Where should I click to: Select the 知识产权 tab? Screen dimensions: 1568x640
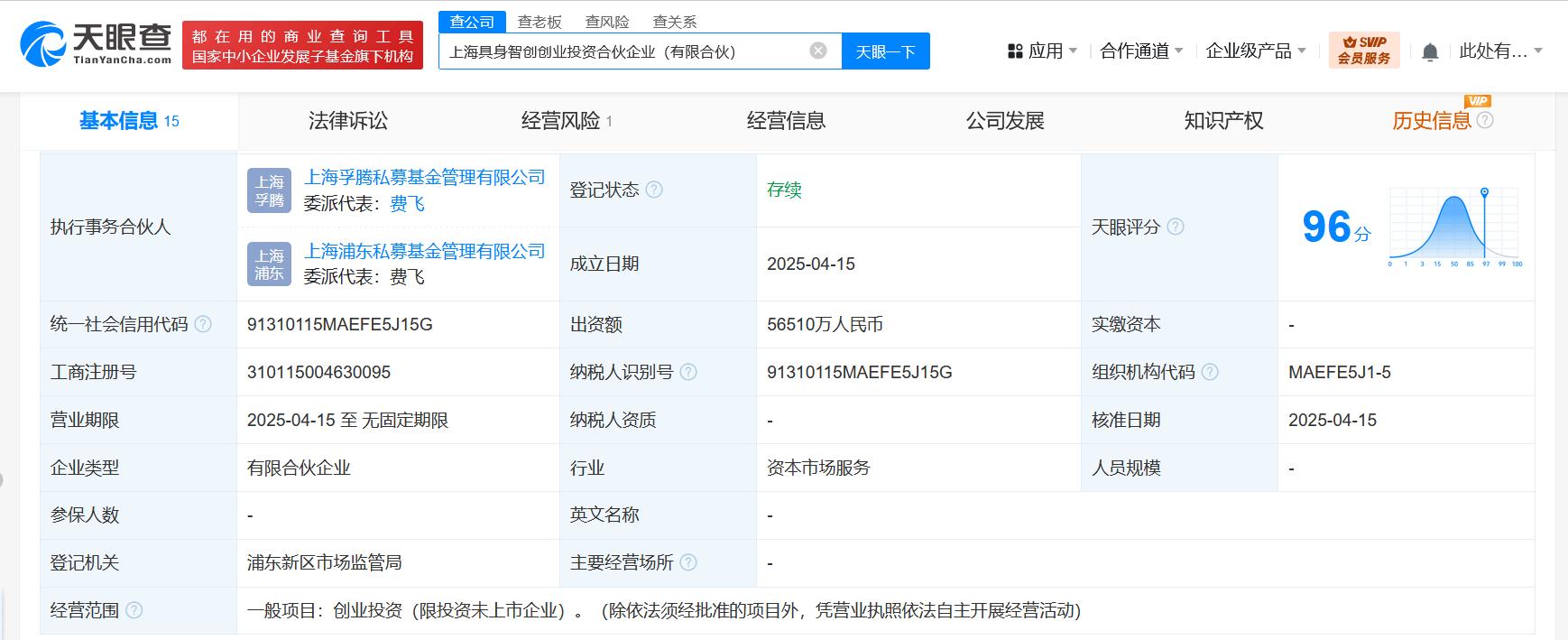(1223, 121)
